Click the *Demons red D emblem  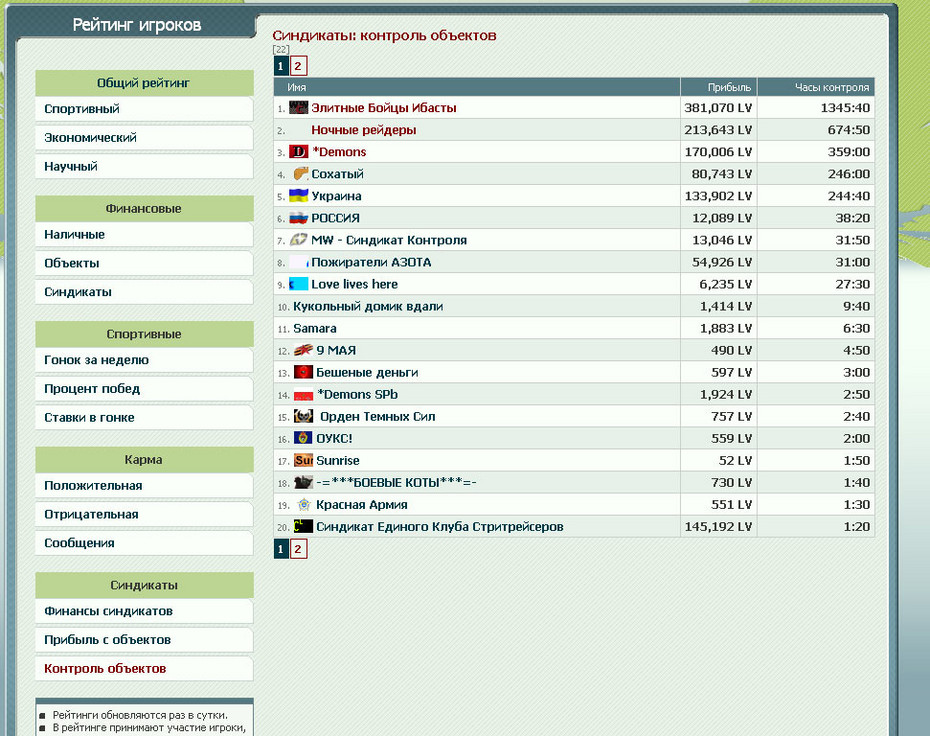click(x=298, y=151)
